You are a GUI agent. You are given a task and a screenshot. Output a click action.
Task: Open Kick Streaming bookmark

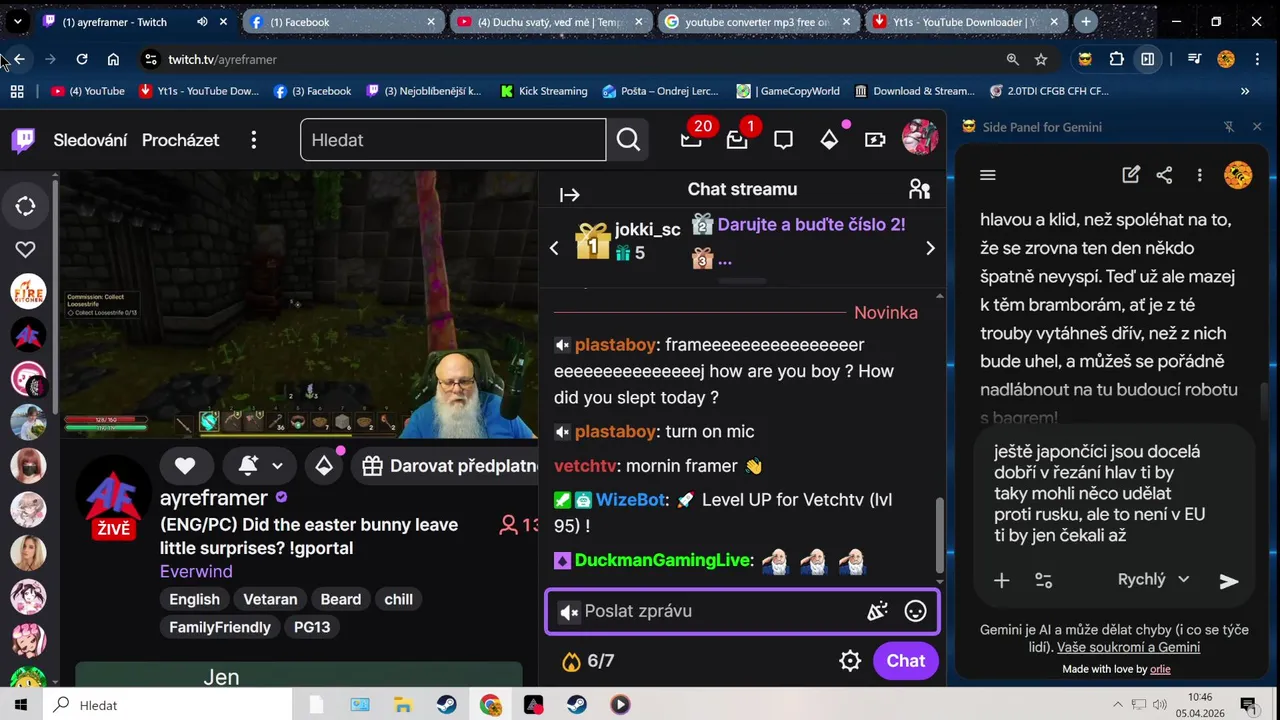[x=543, y=91]
